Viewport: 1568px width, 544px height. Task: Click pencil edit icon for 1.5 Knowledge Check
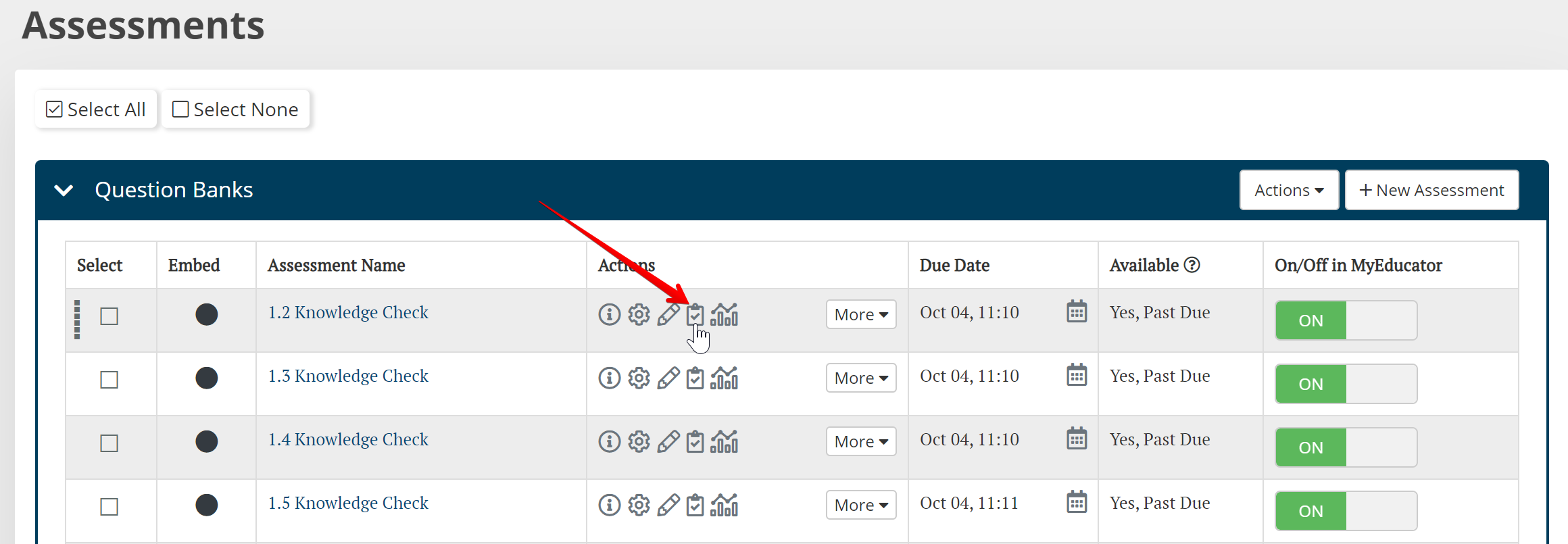point(668,505)
